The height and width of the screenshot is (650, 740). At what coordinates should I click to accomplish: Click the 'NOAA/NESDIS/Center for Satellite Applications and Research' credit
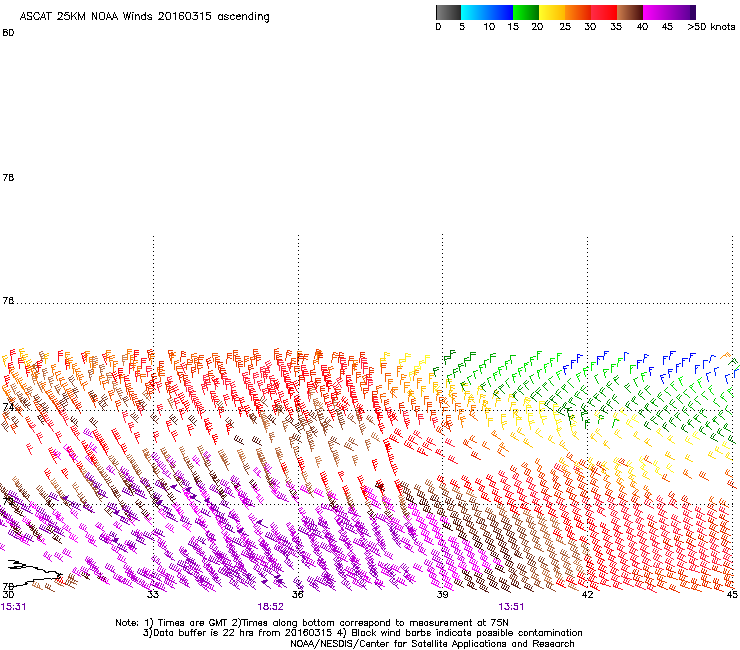(432, 644)
